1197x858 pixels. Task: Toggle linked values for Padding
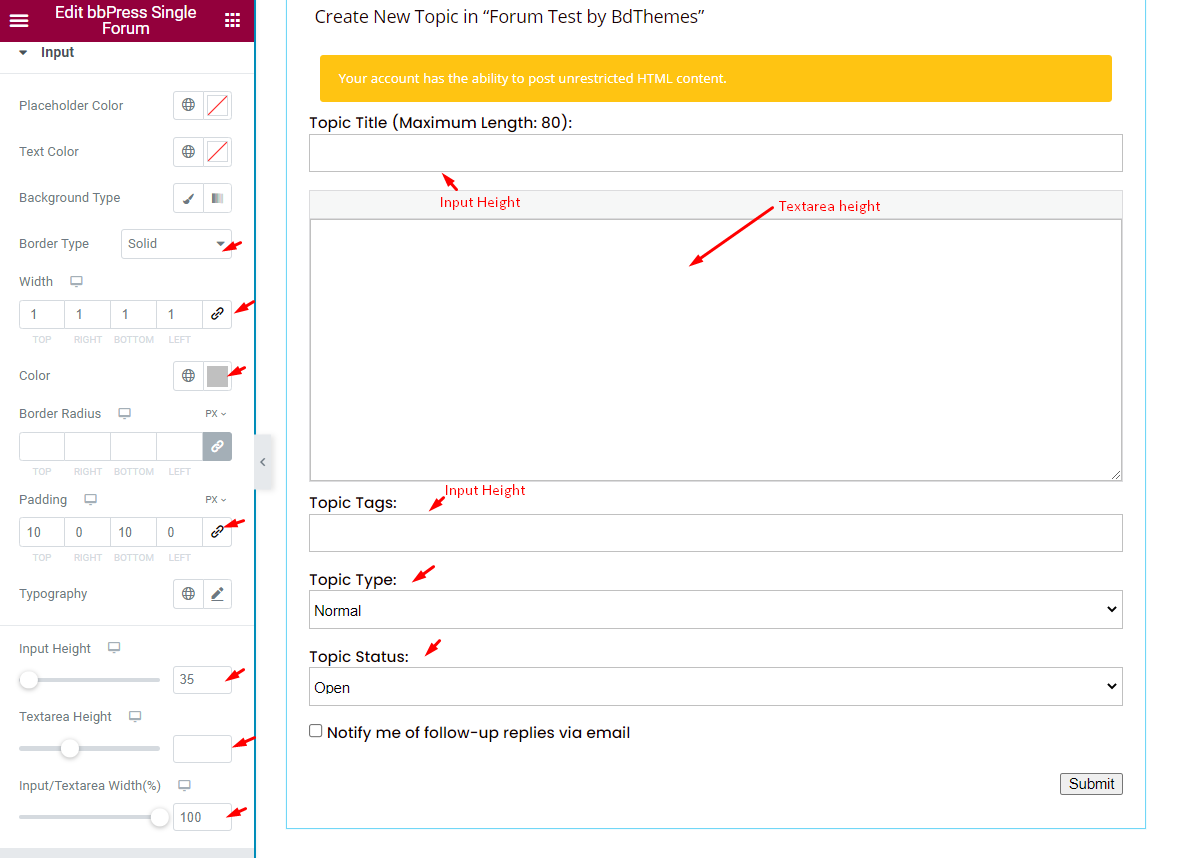(x=217, y=531)
